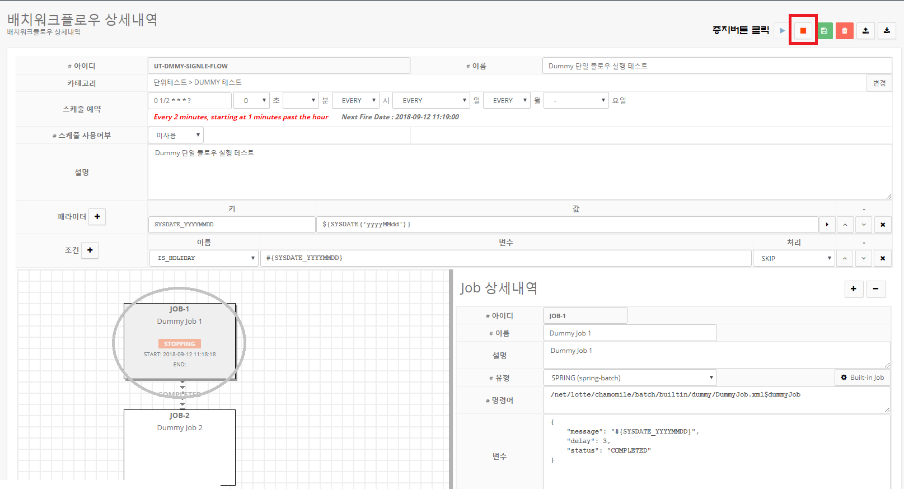Click the cron expression input field
This screenshot has width=904, height=489.
[x=190, y=100]
